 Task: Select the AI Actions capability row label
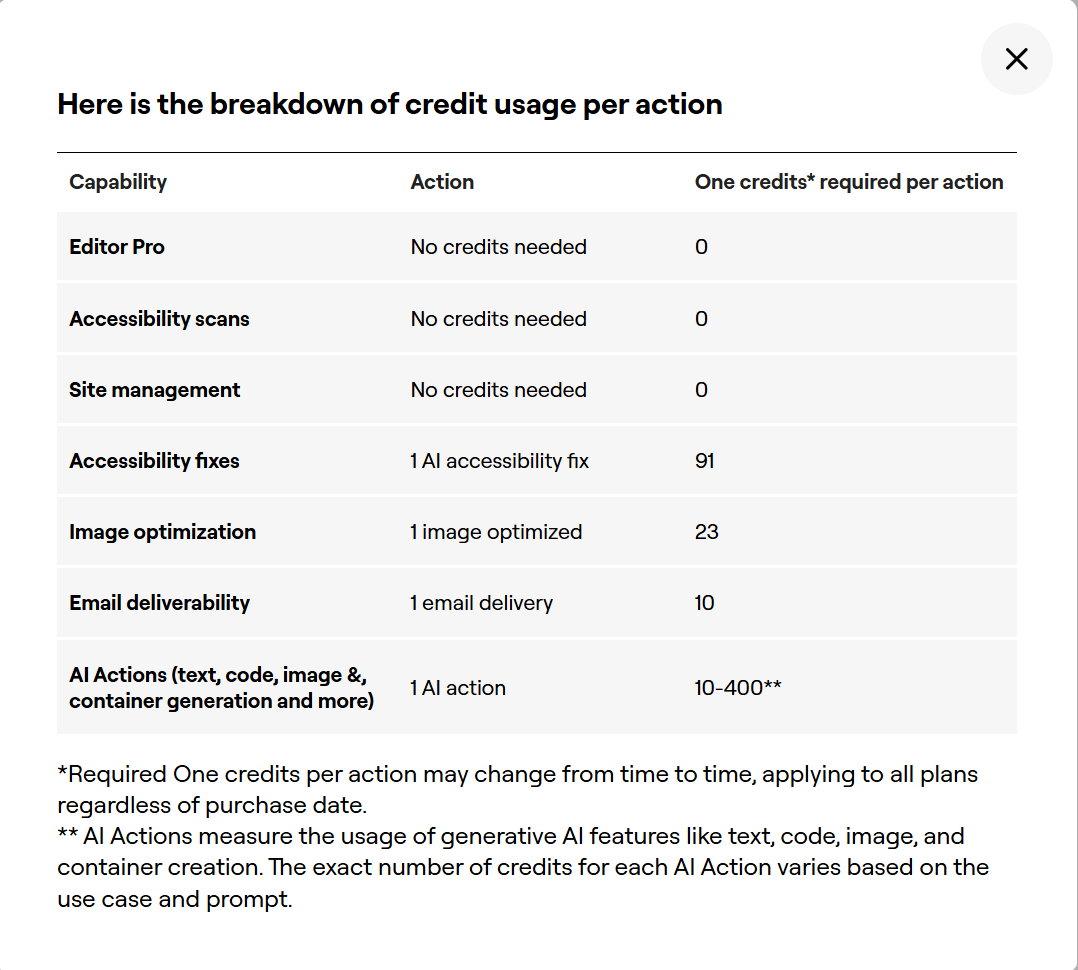pyautogui.click(x=221, y=688)
